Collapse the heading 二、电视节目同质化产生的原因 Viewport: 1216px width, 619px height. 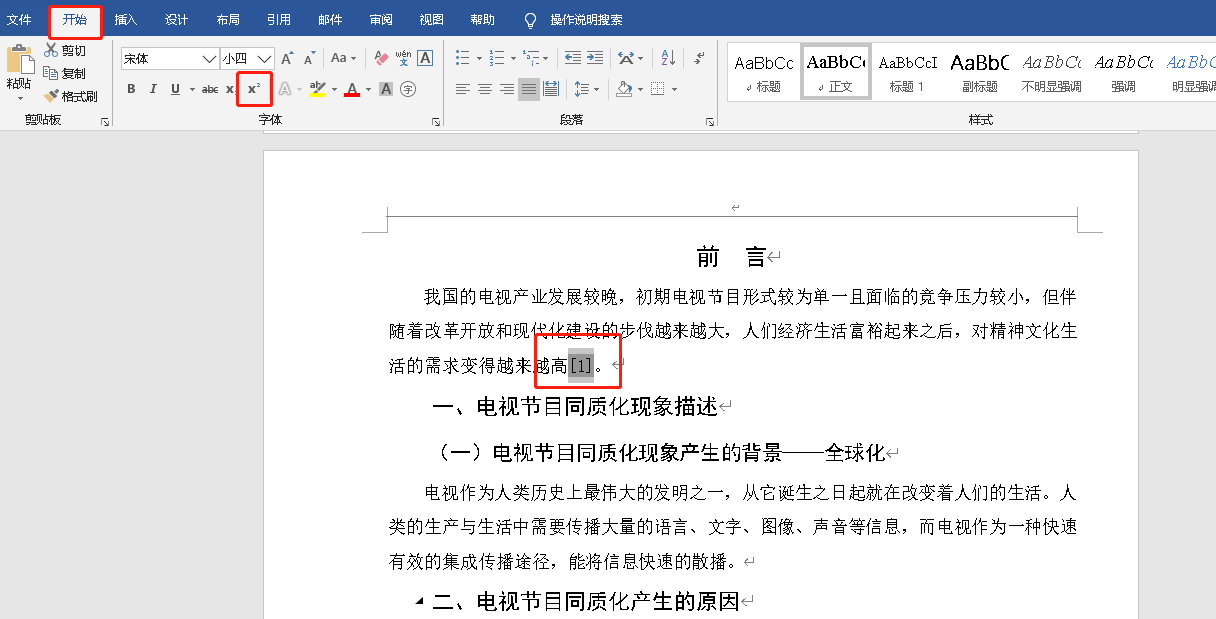(419, 601)
